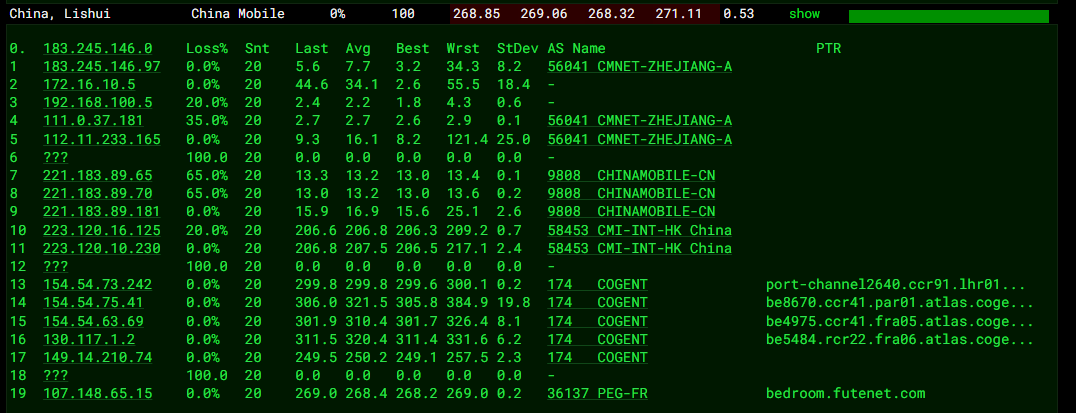This screenshot has height=413, width=1076.
Task: Click the ??? link in hop 6
Action: (56, 157)
